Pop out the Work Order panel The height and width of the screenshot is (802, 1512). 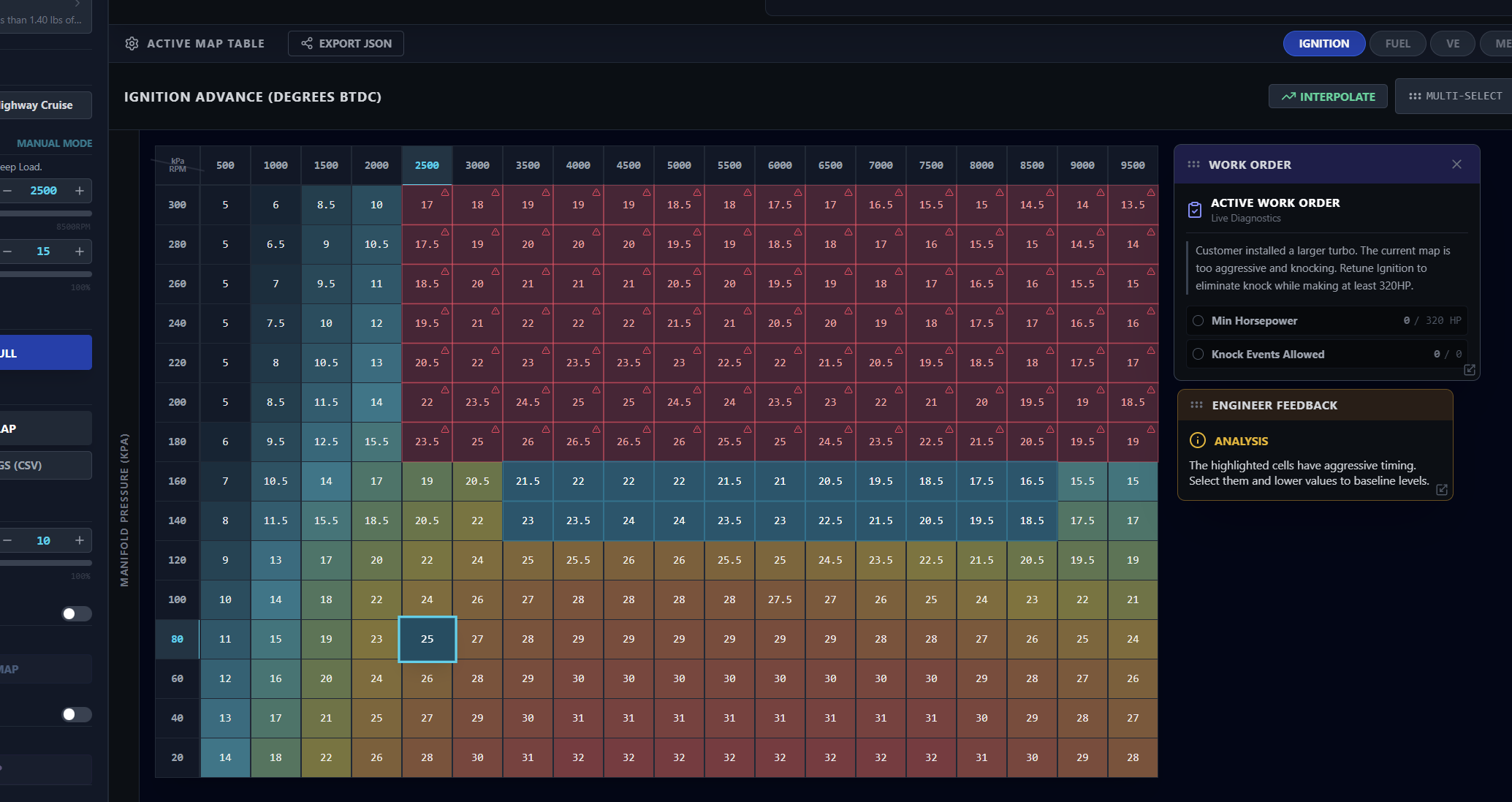coord(1470,370)
